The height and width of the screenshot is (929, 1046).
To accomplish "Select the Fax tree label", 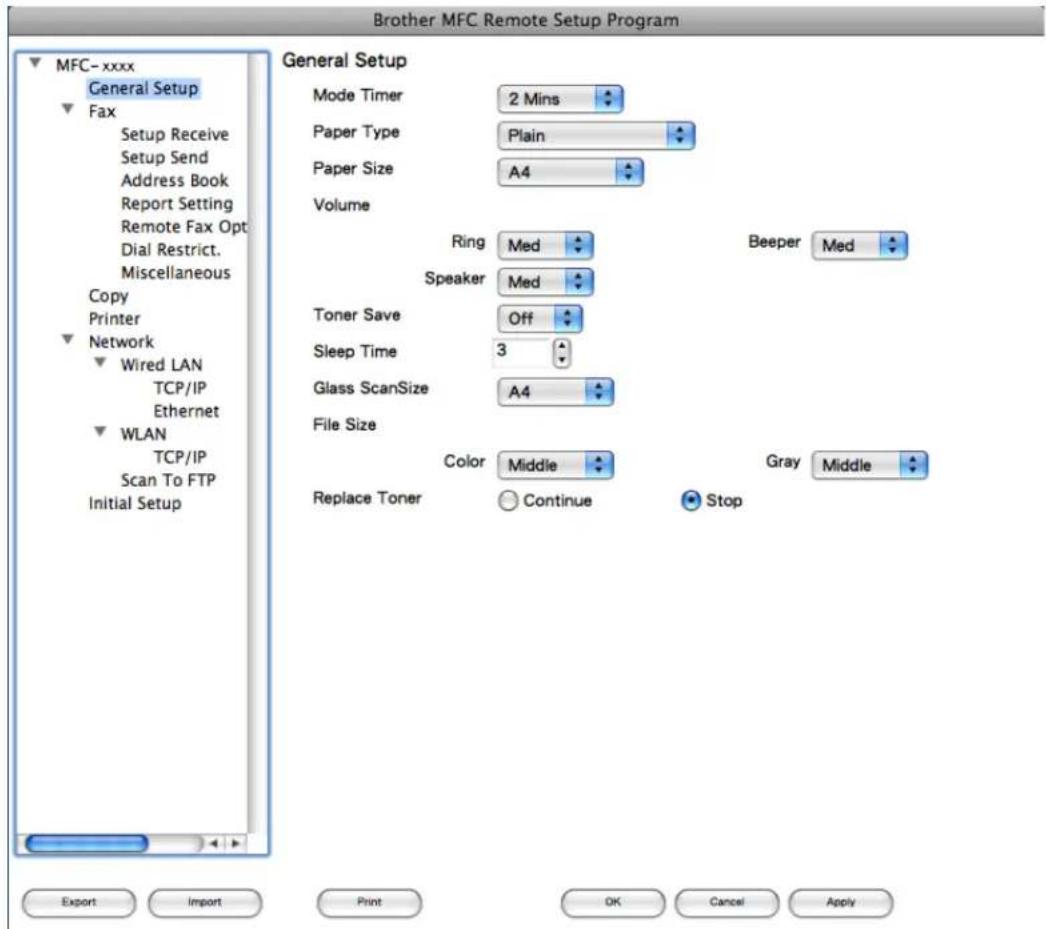I will click(x=102, y=111).
